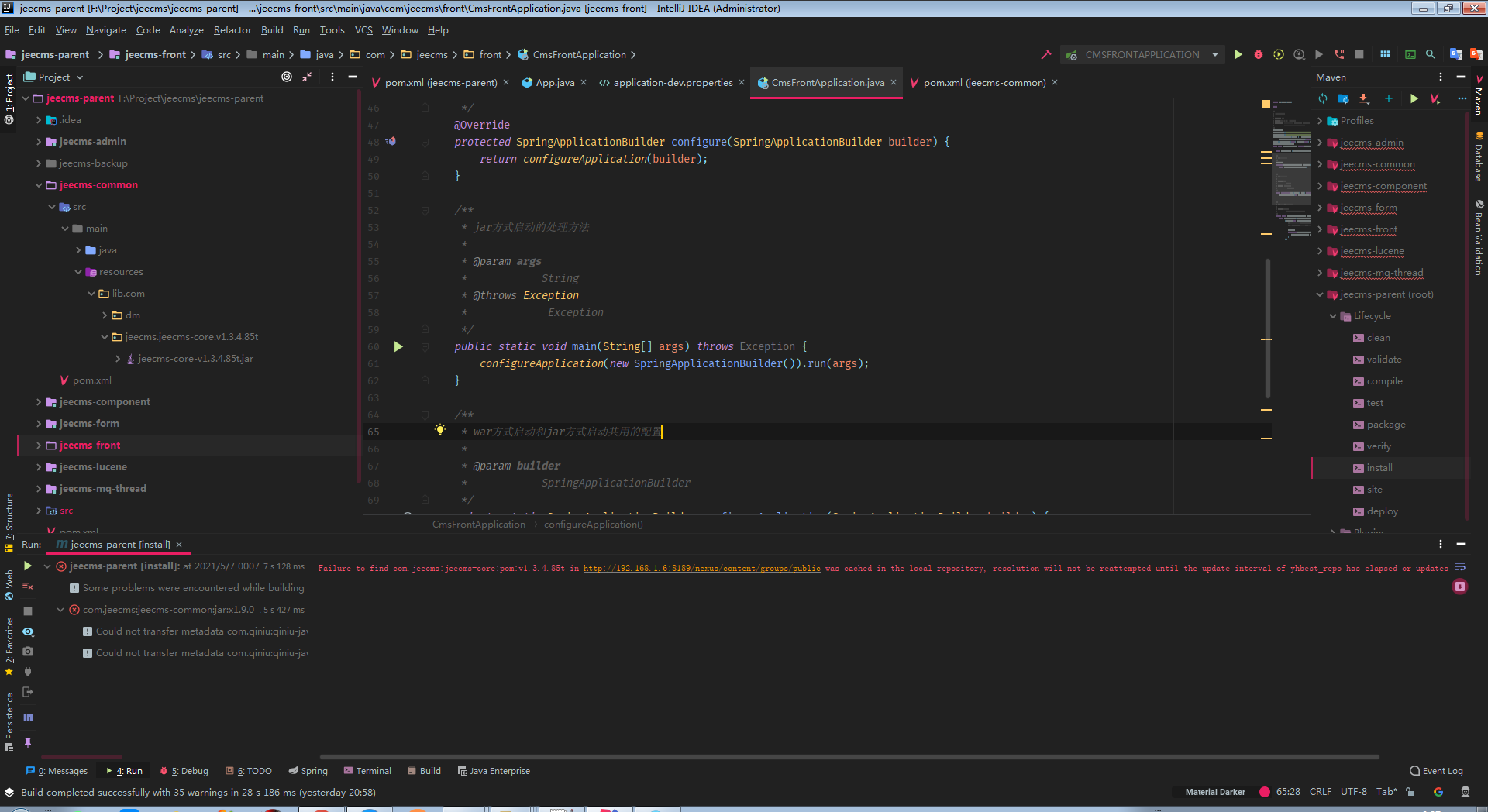Toggle the run gutter arrow beside main method

(x=398, y=346)
